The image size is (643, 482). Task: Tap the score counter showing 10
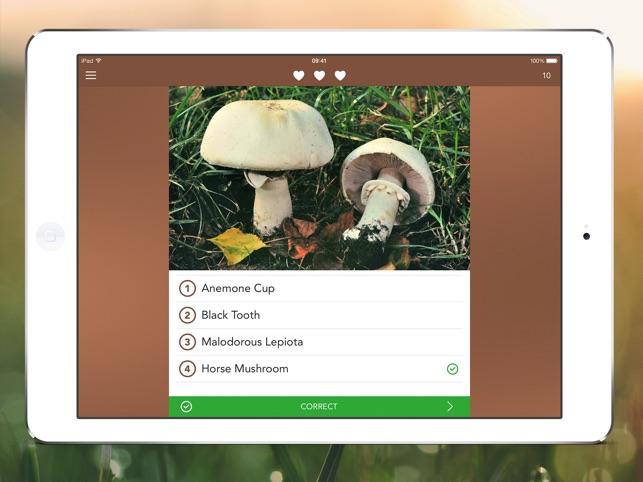[x=546, y=76]
